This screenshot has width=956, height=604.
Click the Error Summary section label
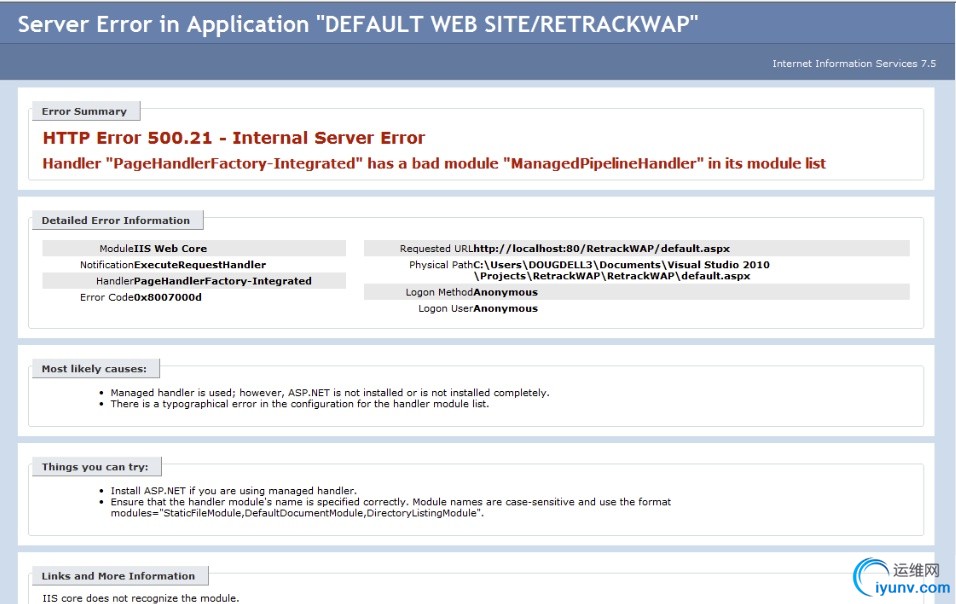click(84, 112)
